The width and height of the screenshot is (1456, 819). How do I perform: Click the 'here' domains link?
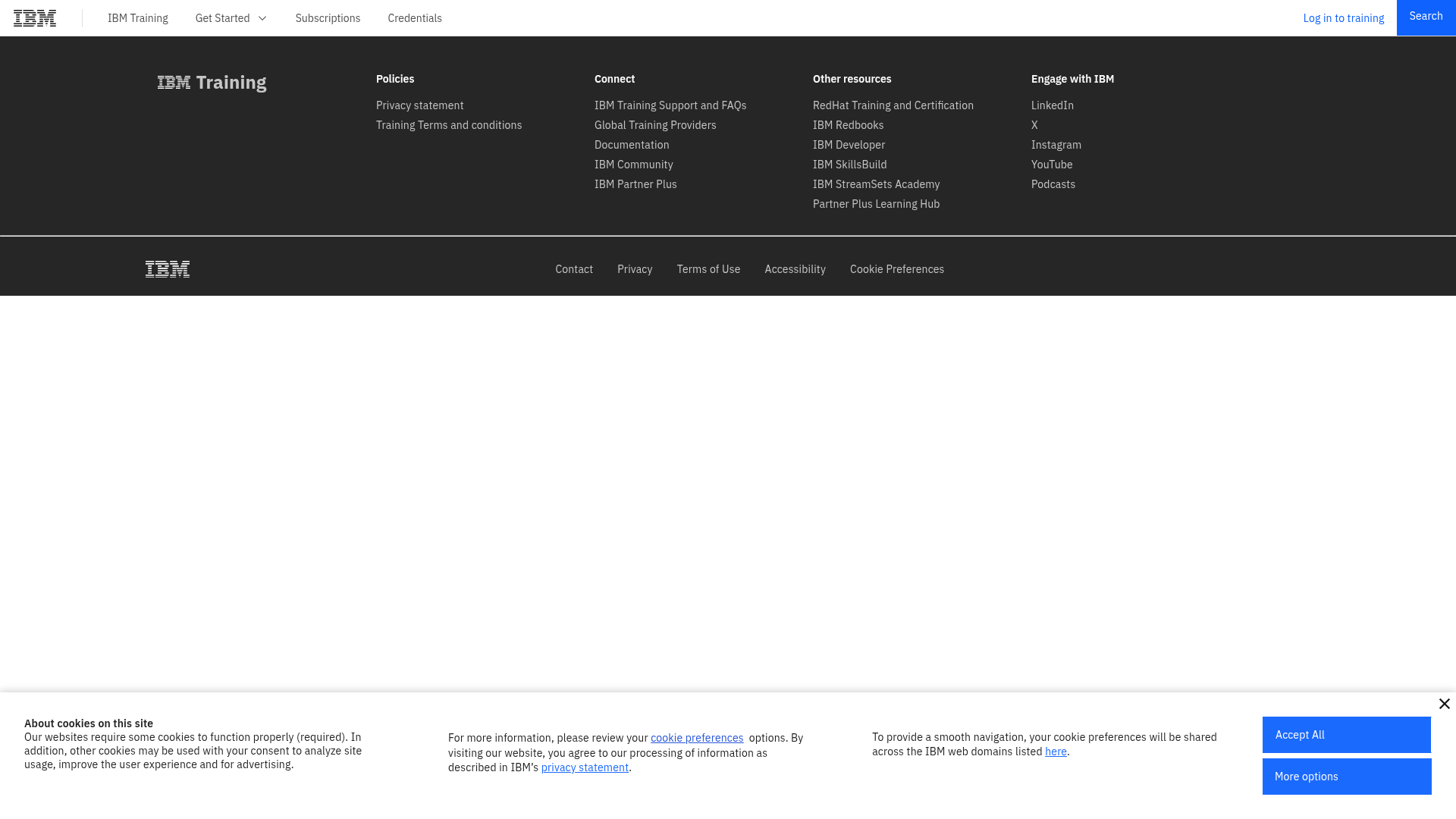pyautogui.click(x=1056, y=752)
